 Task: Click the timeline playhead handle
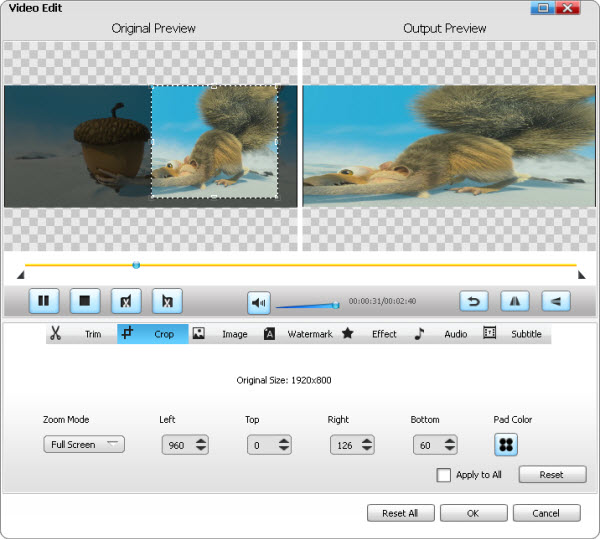(136, 265)
